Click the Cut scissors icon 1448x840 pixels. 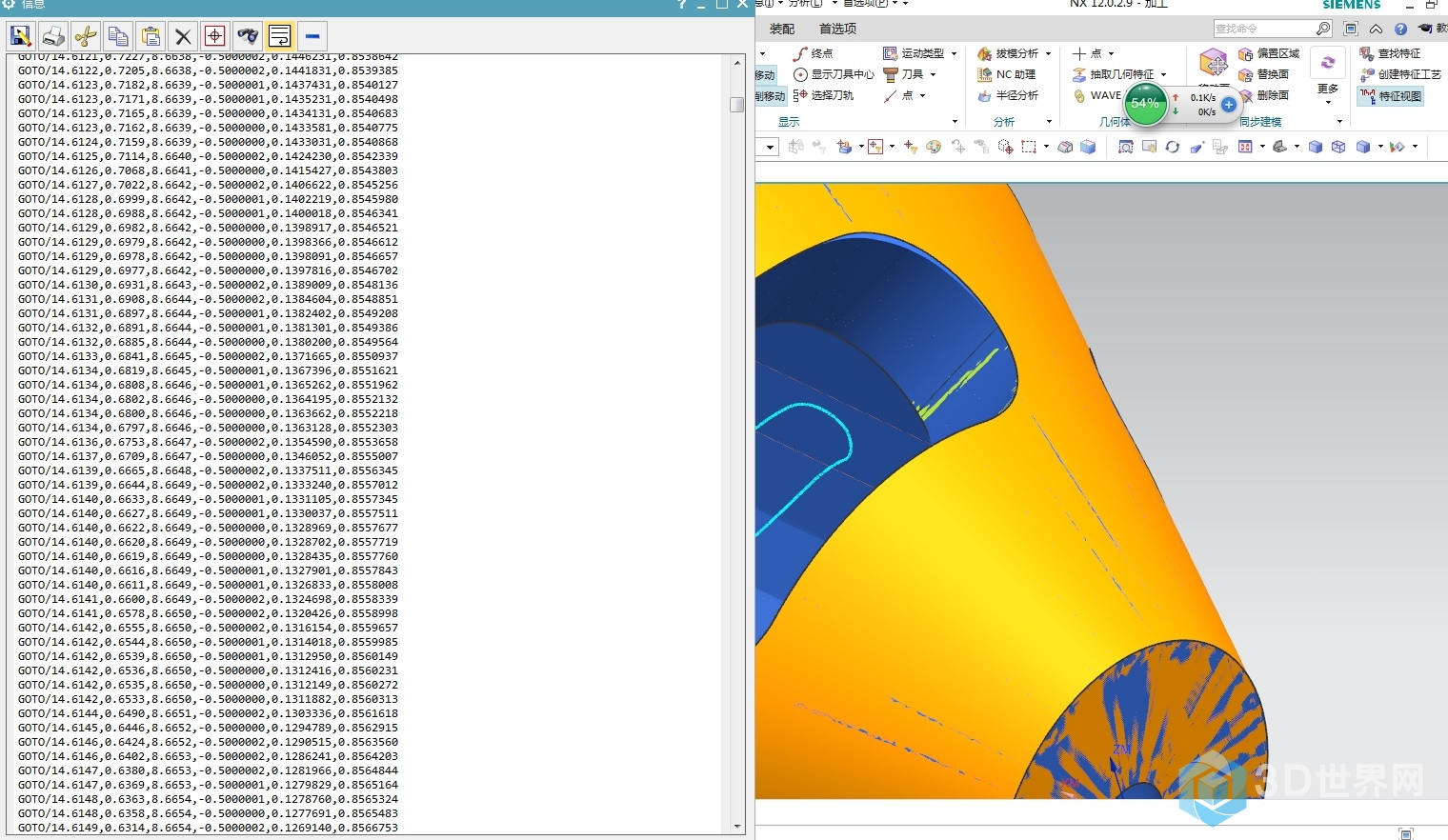86,37
